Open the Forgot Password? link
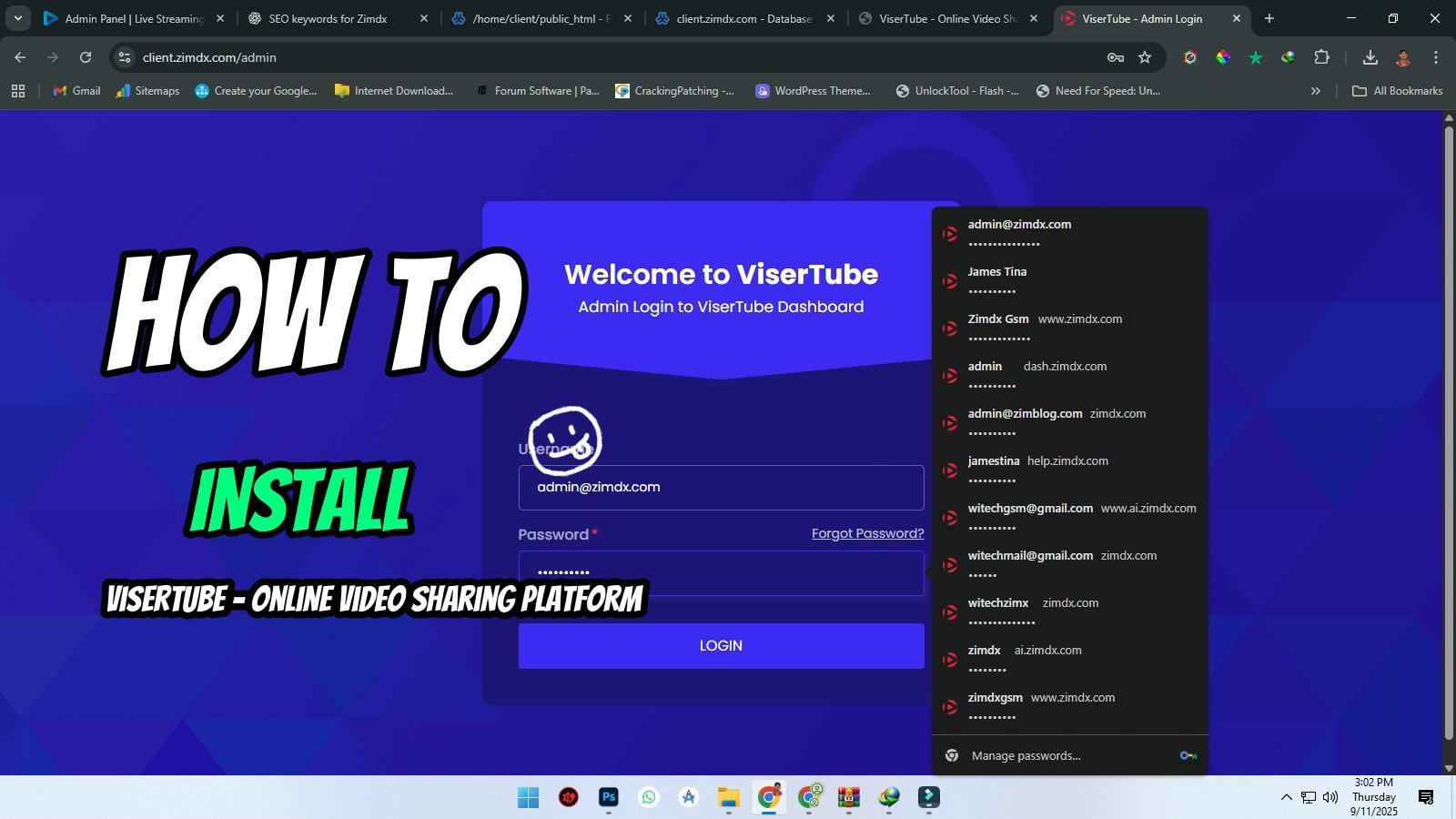The height and width of the screenshot is (819, 1456). tap(867, 533)
